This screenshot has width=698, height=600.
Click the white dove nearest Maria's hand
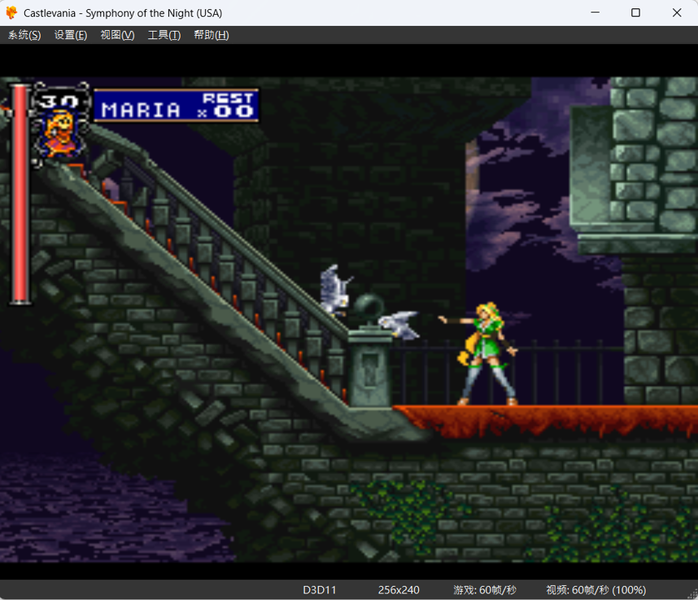click(399, 325)
